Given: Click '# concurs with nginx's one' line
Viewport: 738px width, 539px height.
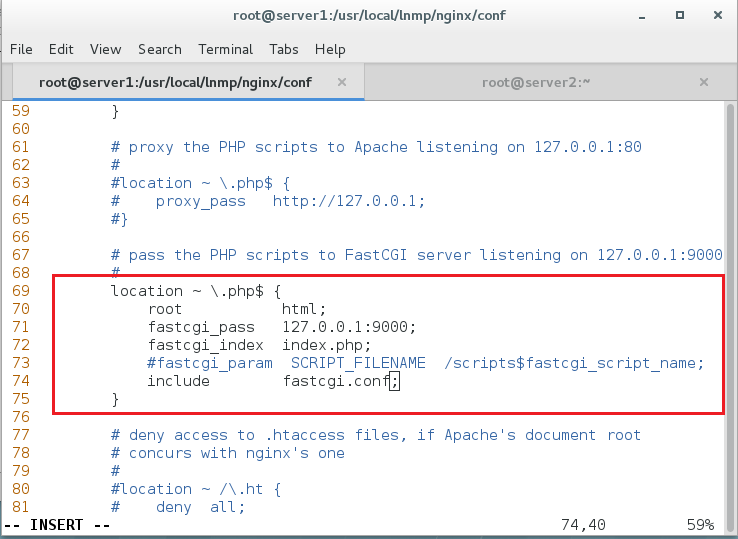Looking at the screenshot, I should pos(227,453).
